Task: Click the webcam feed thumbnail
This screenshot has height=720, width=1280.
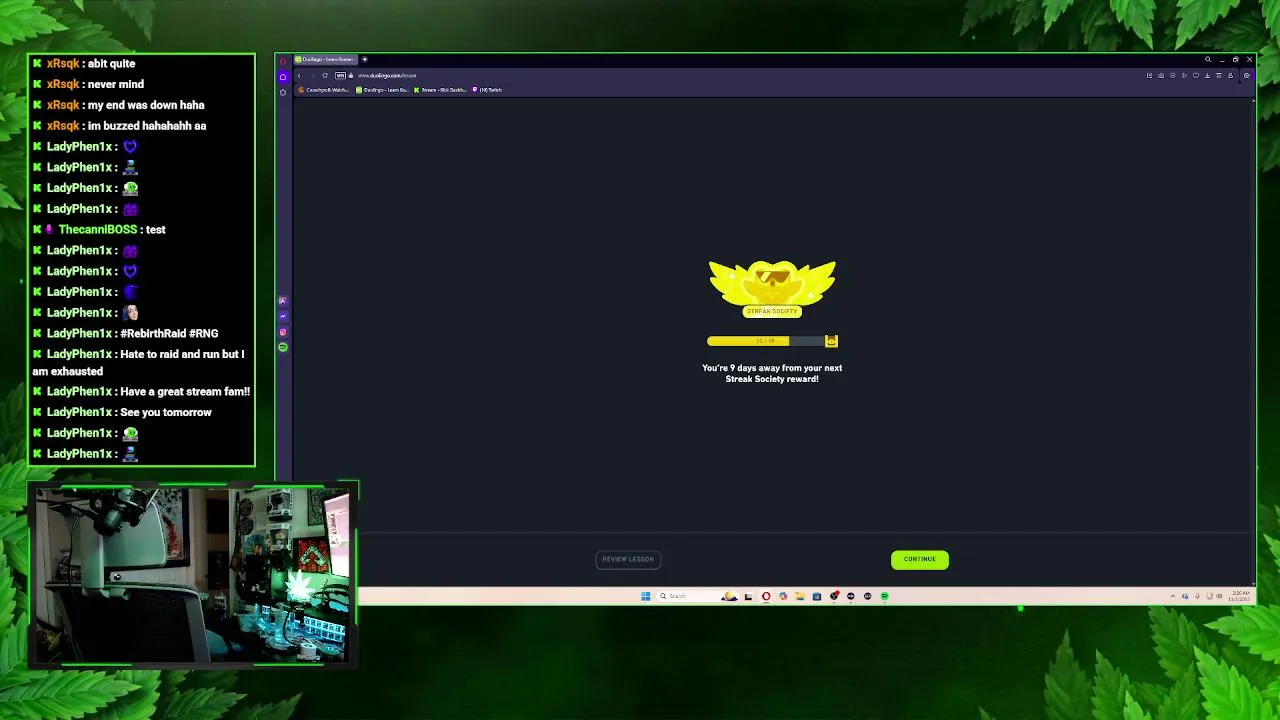Action: point(193,574)
